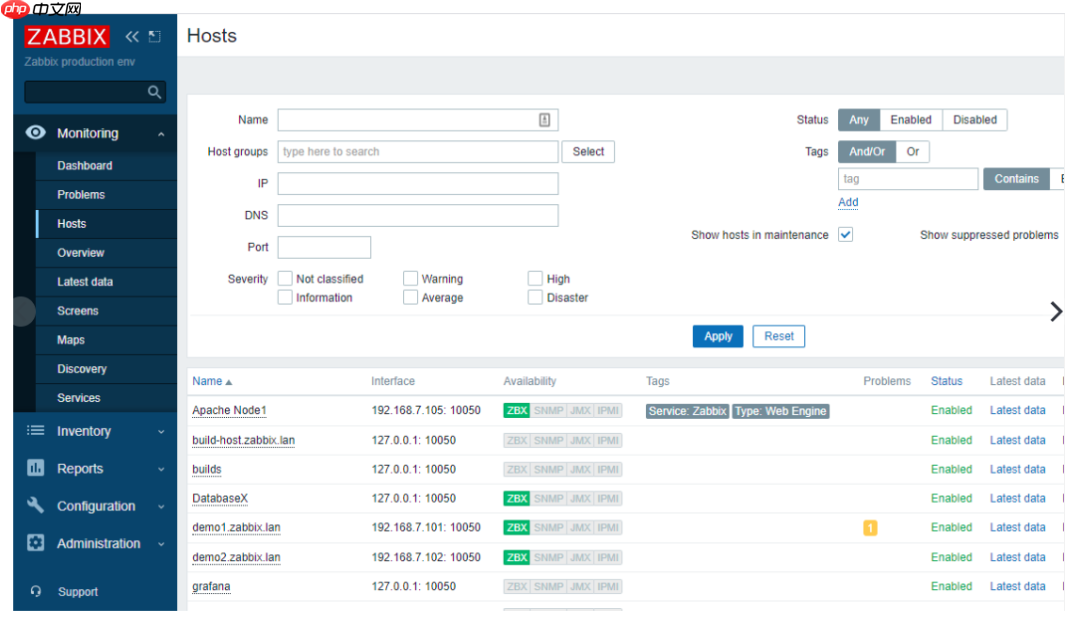Click the Add tag link
This screenshot has height=625, width=1080.
pos(848,202)
